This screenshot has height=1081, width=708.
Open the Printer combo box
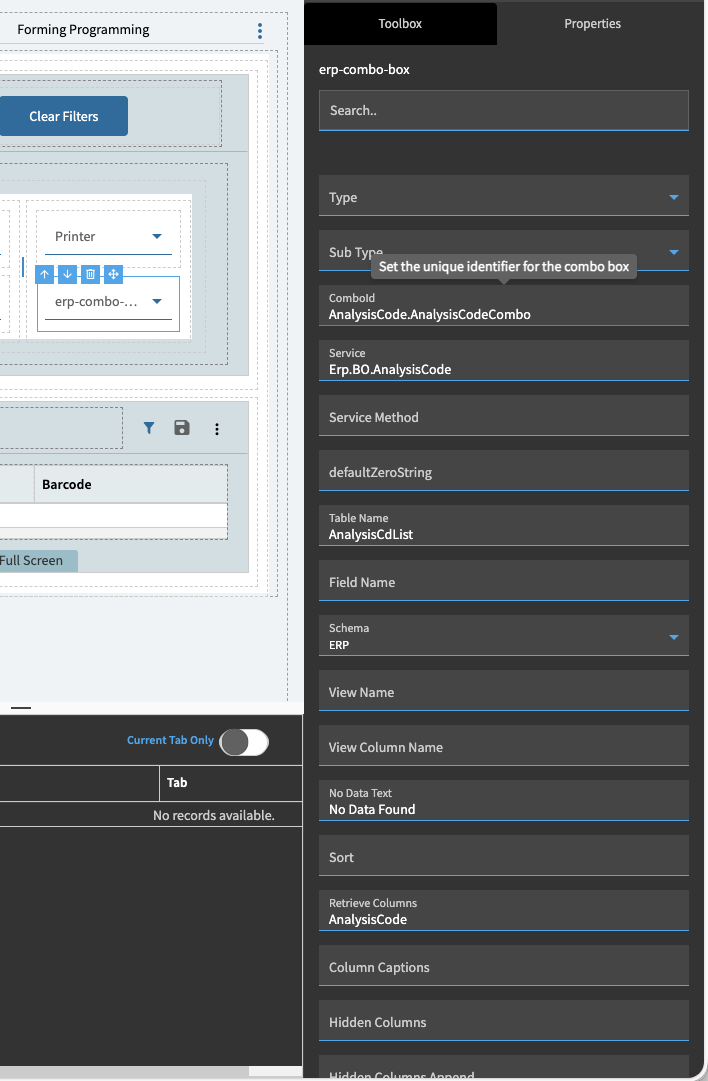tap(108, 237)
